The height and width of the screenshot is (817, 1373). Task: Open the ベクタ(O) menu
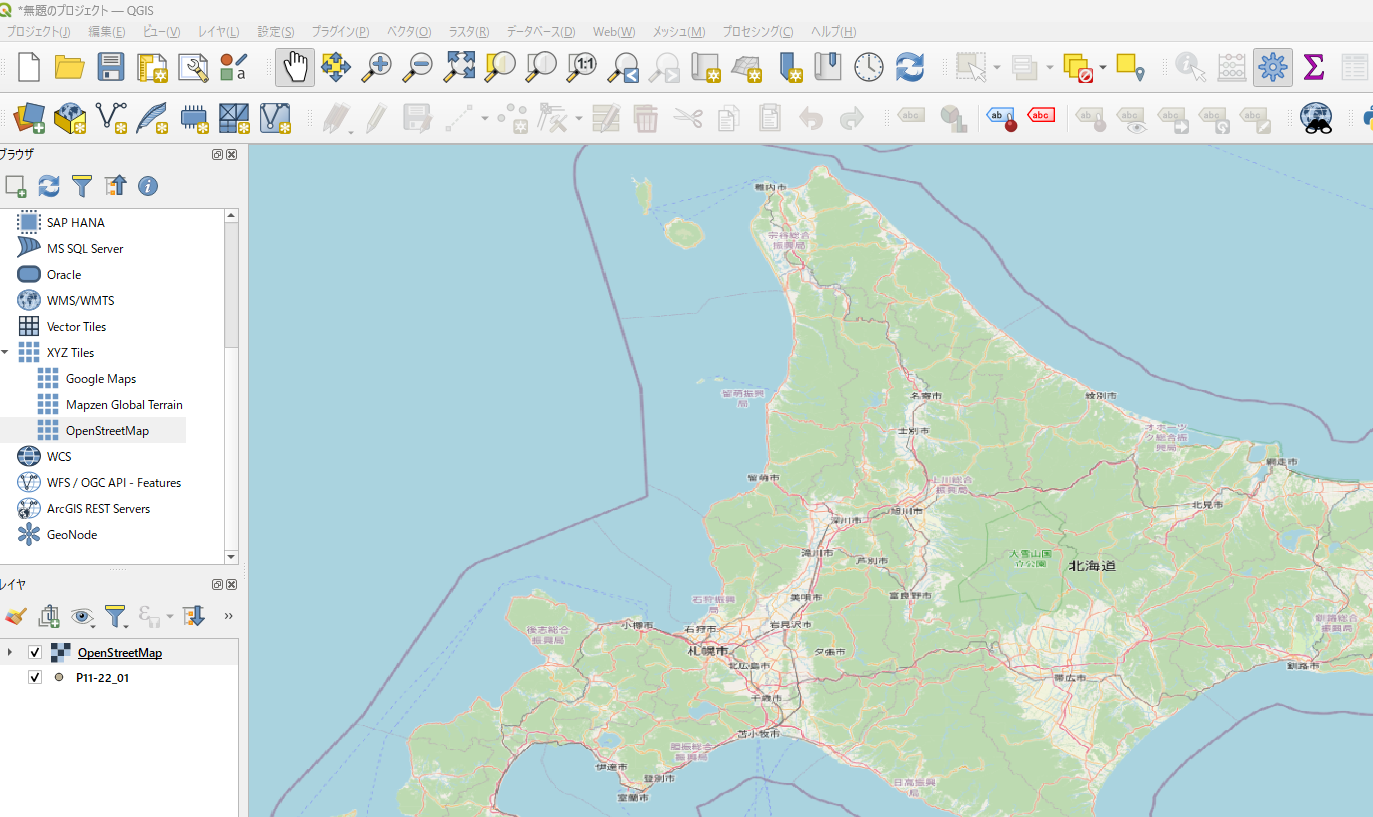pos(408,32)
